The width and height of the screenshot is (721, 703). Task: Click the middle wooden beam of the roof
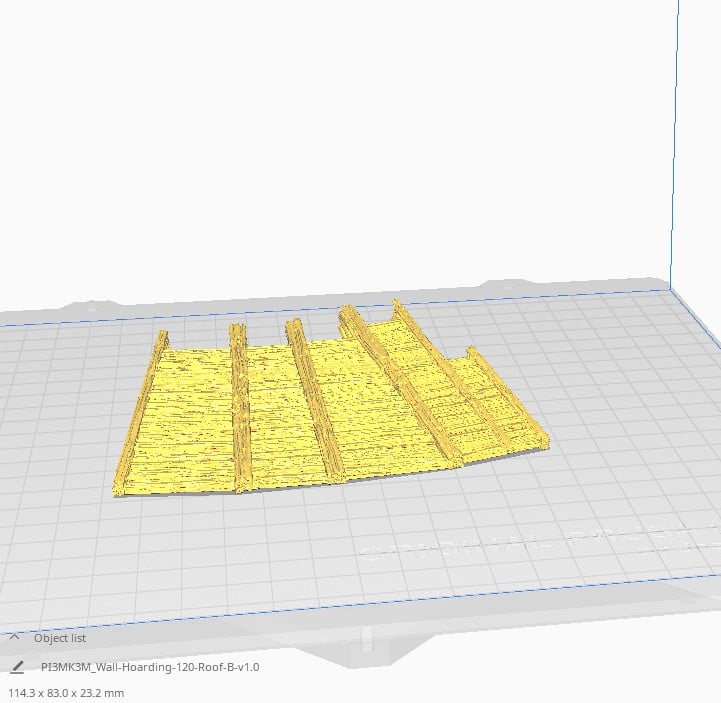(x=315, y=400)
